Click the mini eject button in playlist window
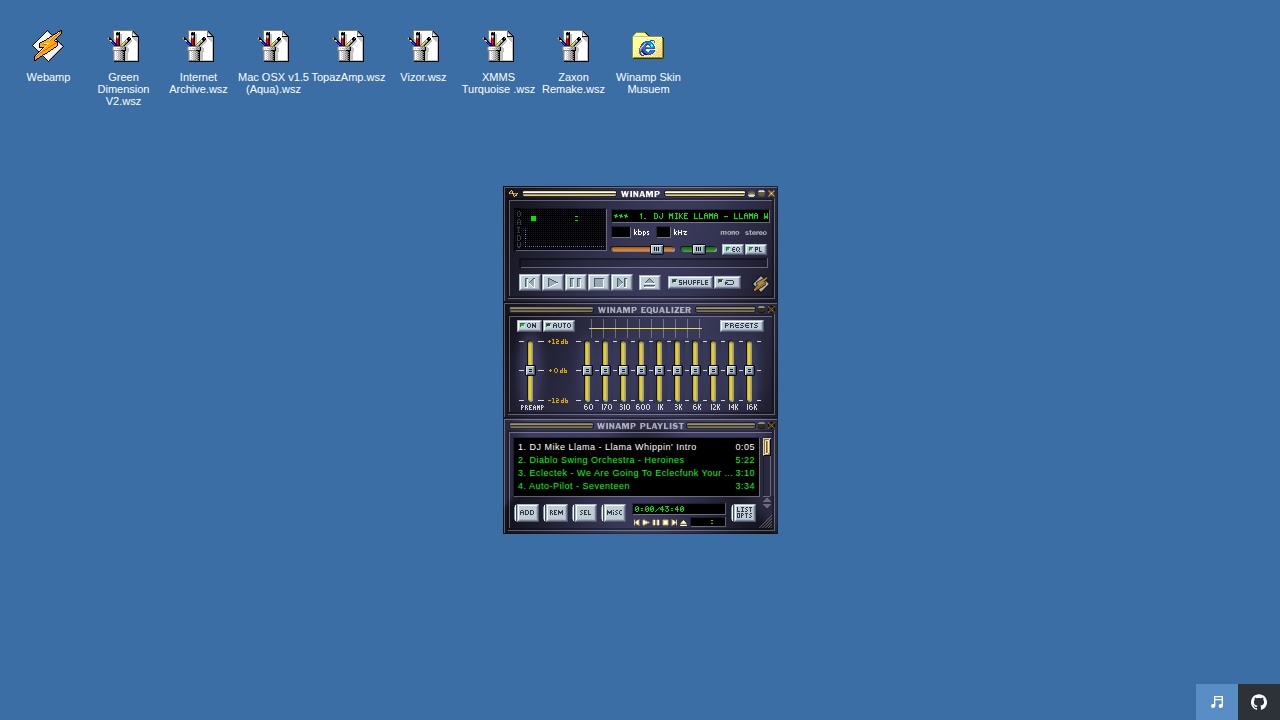Image resolution: width=1280 pixels, height=720 pixels. pyautogui.click(x=684, y=523)
